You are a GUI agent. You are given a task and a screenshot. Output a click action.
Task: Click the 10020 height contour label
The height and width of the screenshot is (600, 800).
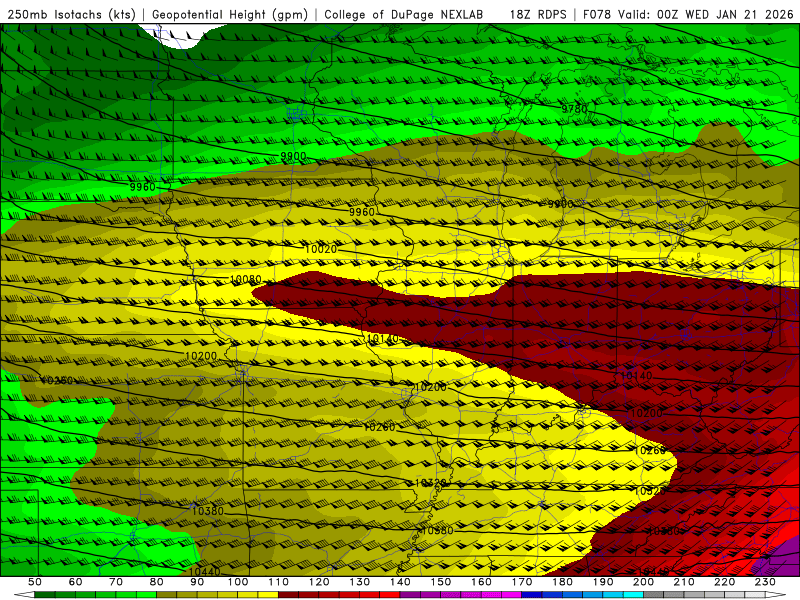point(321,249)
